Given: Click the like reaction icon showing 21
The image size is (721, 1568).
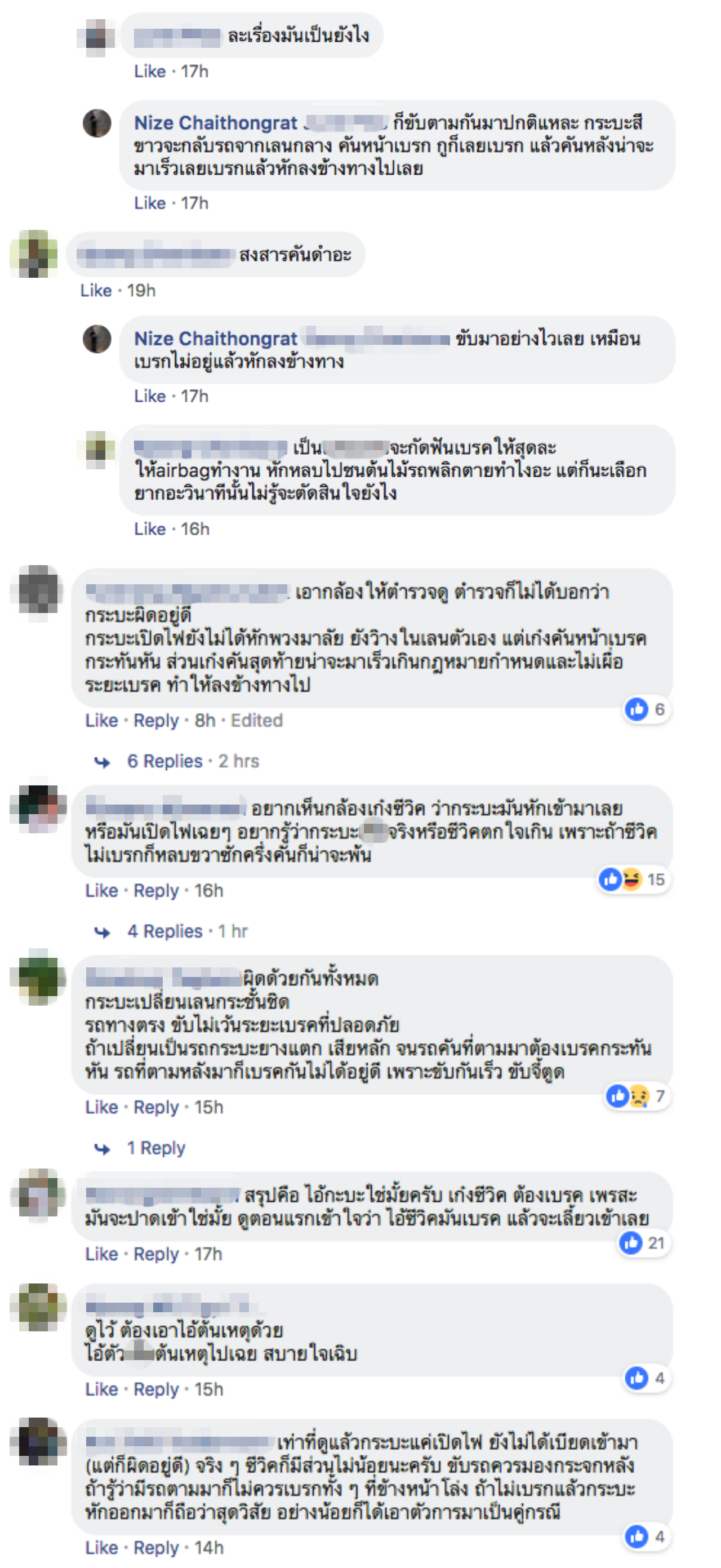Looking at the screenshot, I should [x=630, y=1243].
